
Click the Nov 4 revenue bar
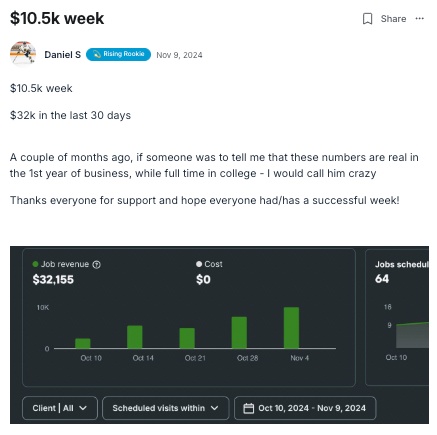[291, 328]
